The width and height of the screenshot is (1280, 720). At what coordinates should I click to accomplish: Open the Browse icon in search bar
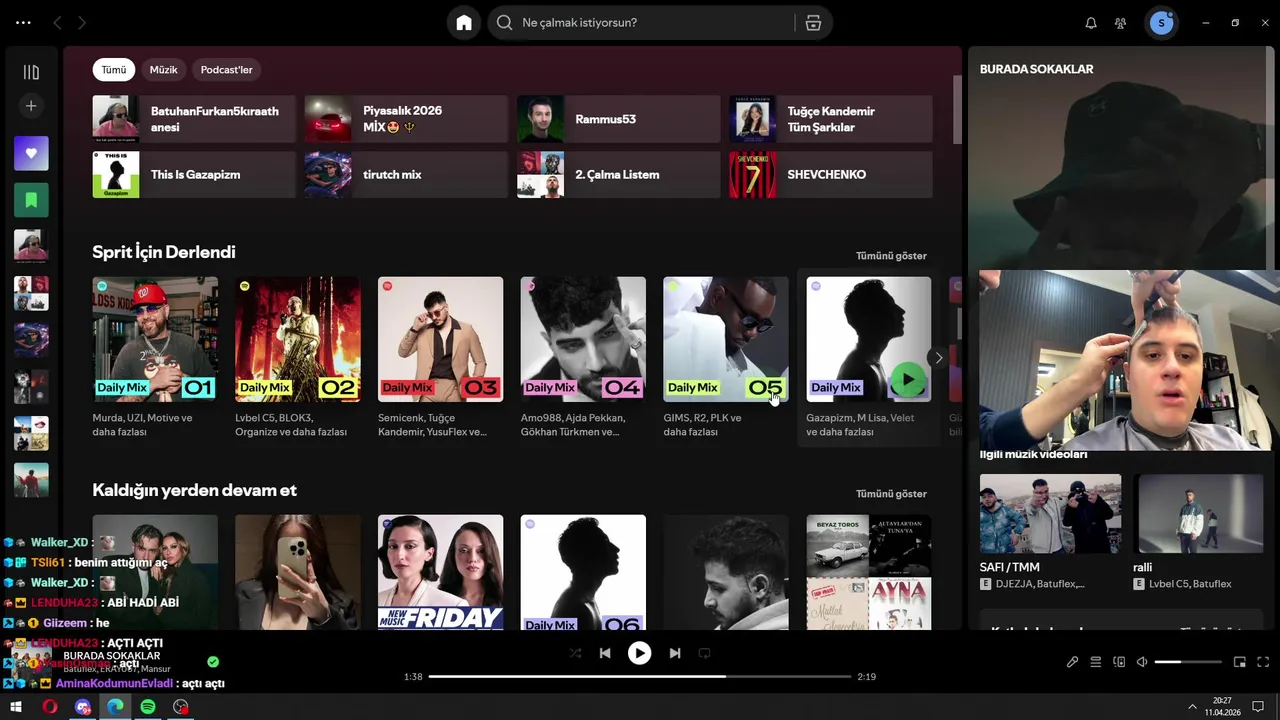tap(813, 23)
